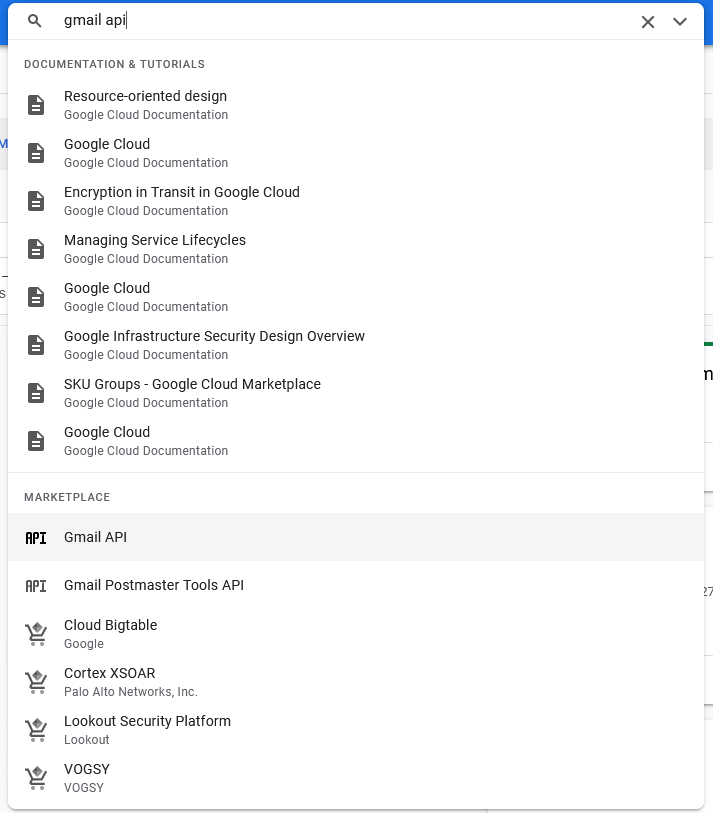Select Encryption in Transit in Google Cloud
Screen dimensions: 713x813
click(x=182, y=192)
